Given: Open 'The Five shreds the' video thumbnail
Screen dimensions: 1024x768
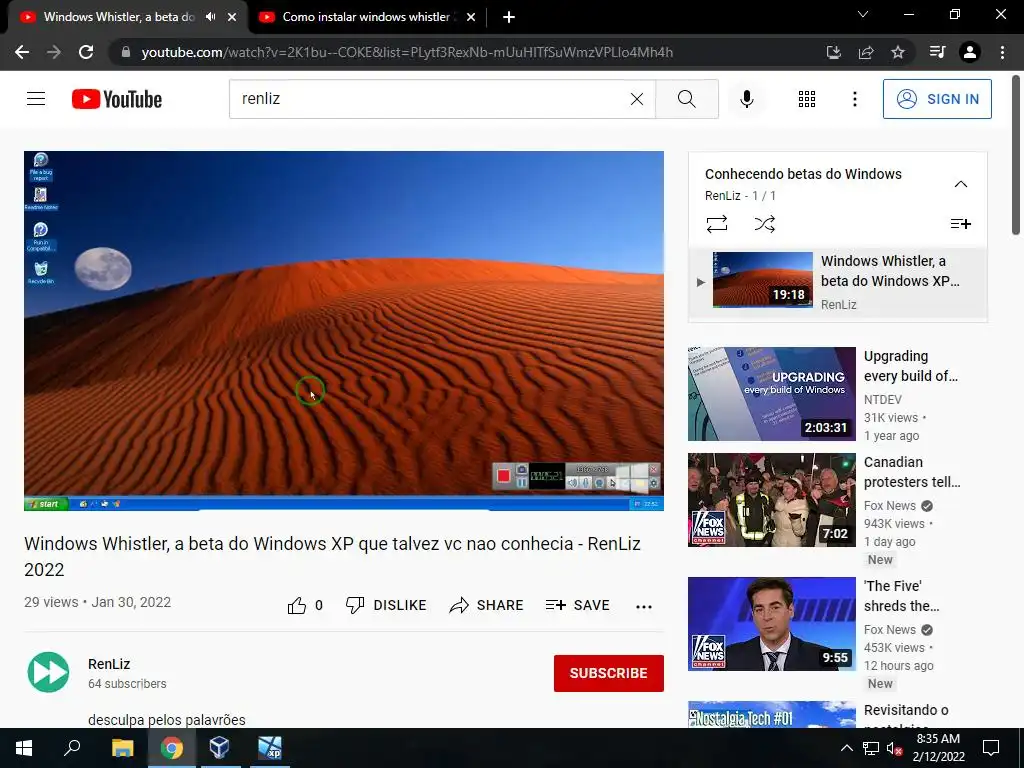Looking at the screenshot, I should (x=771, y=624).
